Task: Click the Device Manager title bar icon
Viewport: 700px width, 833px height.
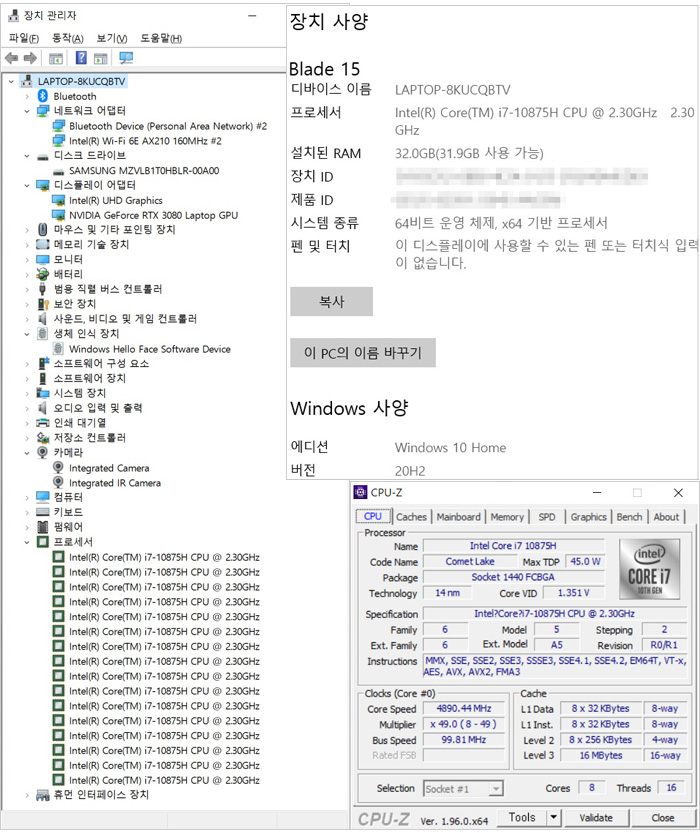Action: pos(13,16)
